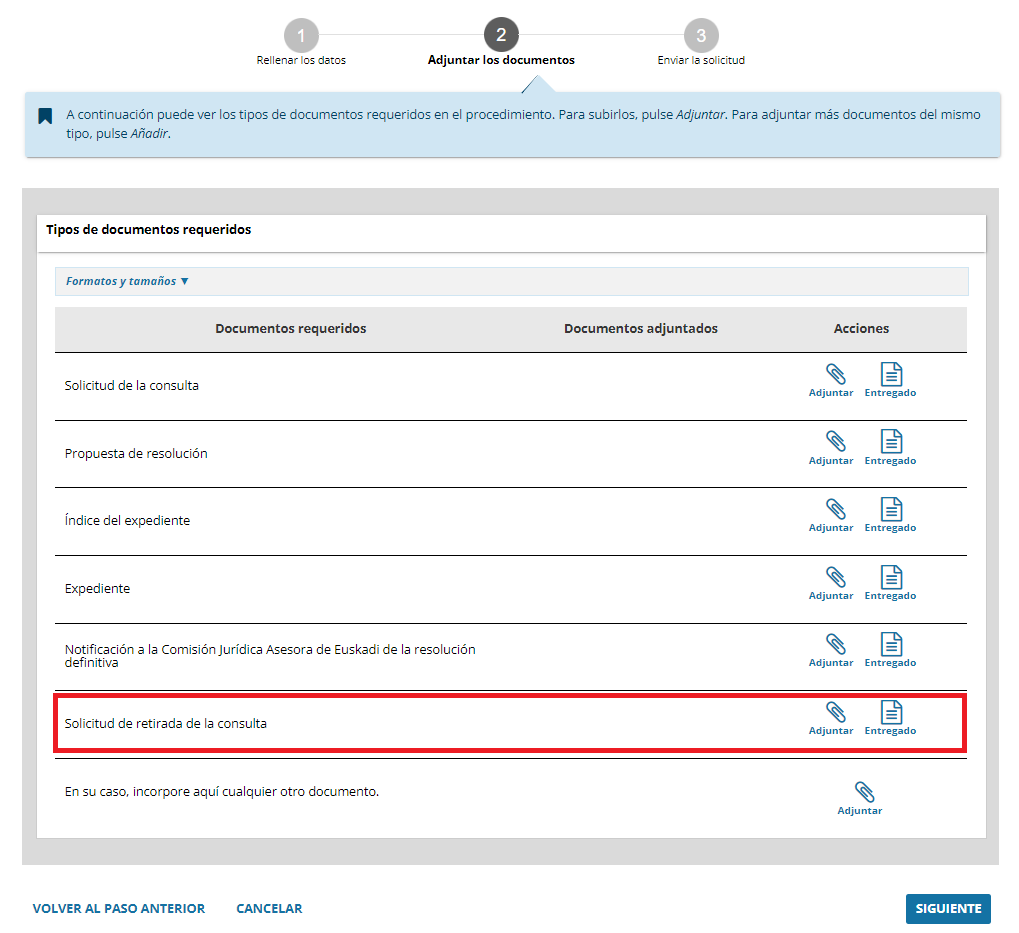Attach any other document in the last row
Screen dimensions: 1019x933
pos(860,797)
